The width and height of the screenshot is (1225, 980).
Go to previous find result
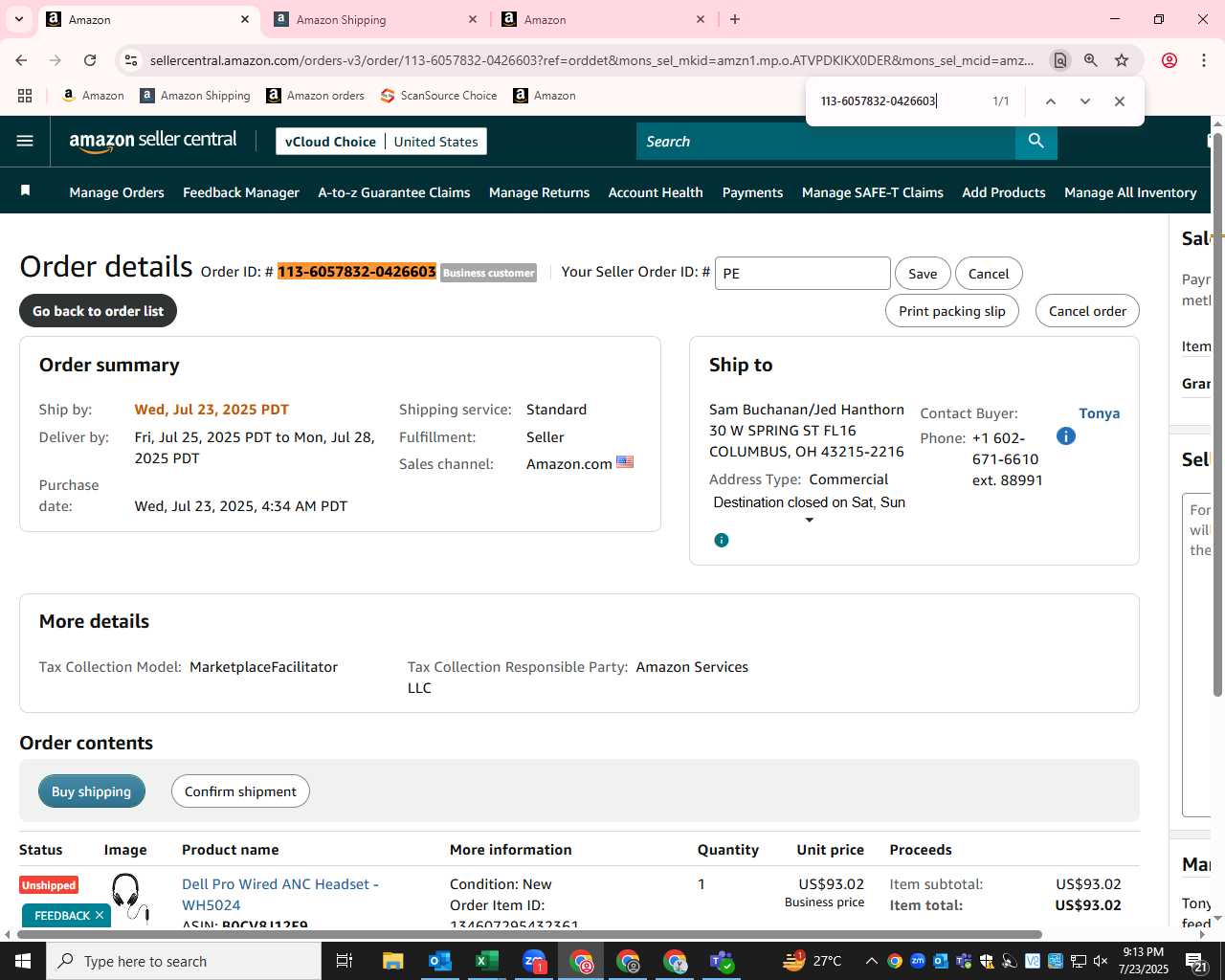pyautogui.click(x=1050, y=101)
